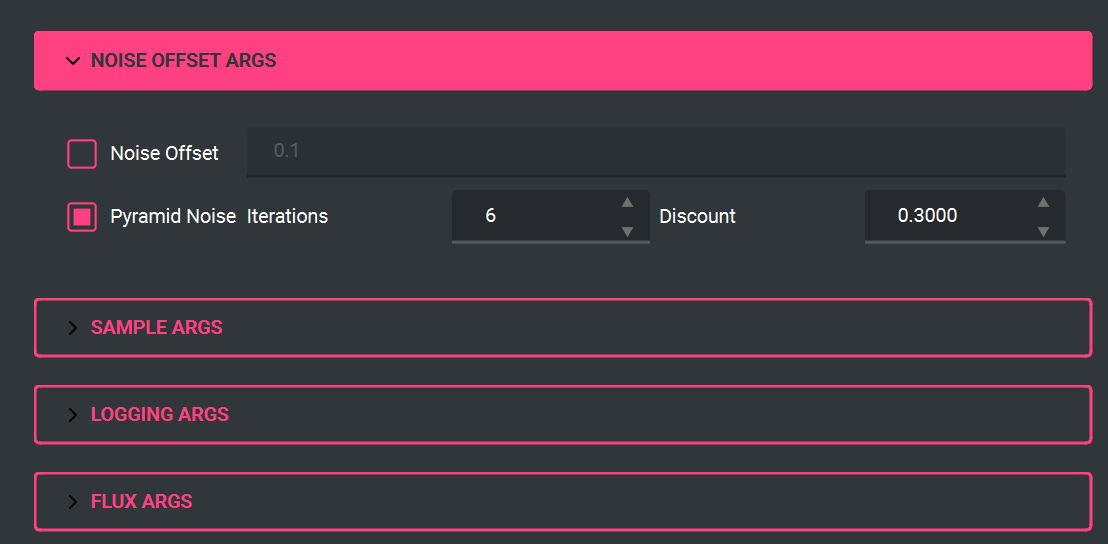Disable the Pyramid Noise checkbox
1108x544 pixels.
(82, 216)
